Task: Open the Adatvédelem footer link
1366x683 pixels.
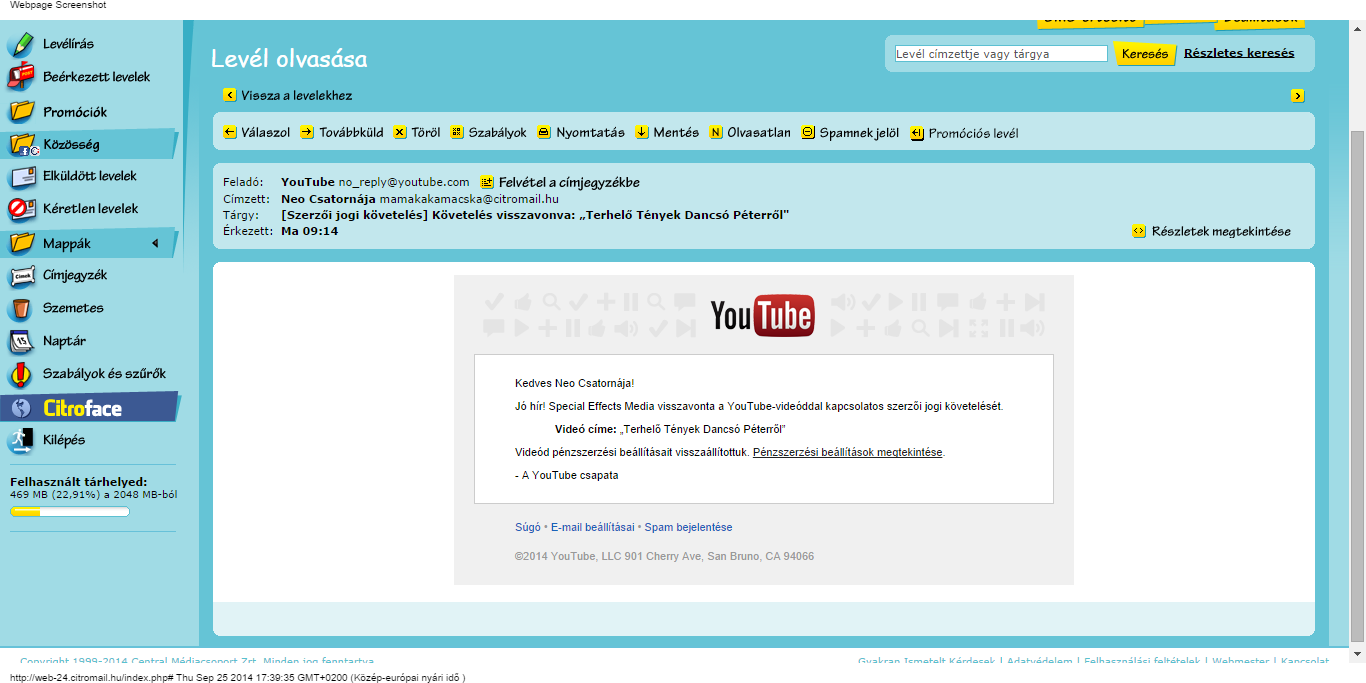Action: point(1039,661)
